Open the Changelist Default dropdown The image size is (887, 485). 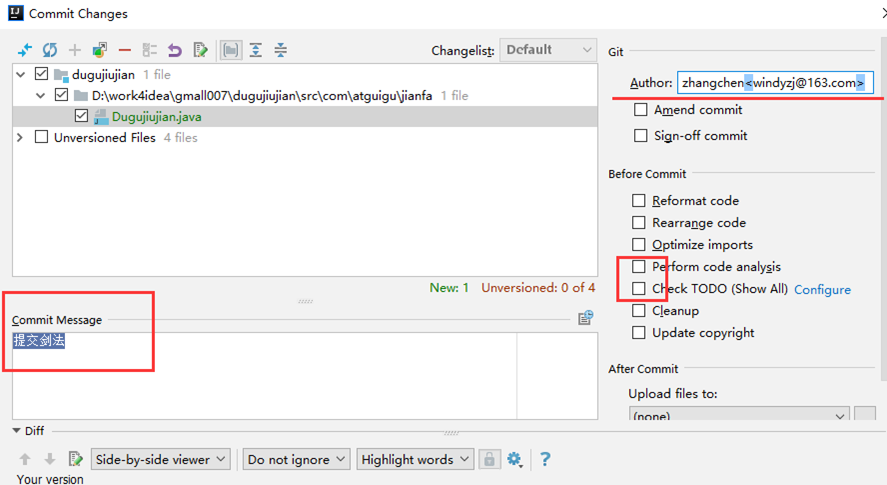[x=548, y=50]
